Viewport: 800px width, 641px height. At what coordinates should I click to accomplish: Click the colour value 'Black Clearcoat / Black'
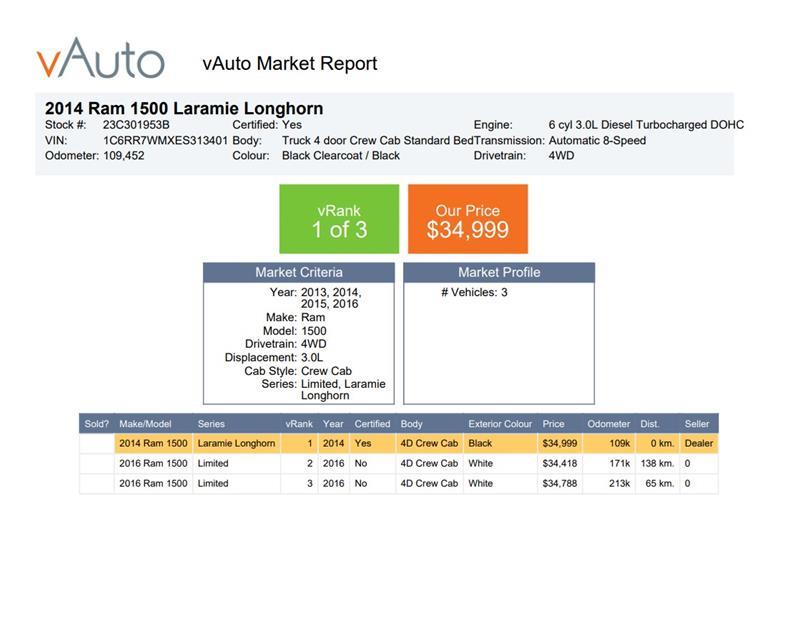pos(341,156)
